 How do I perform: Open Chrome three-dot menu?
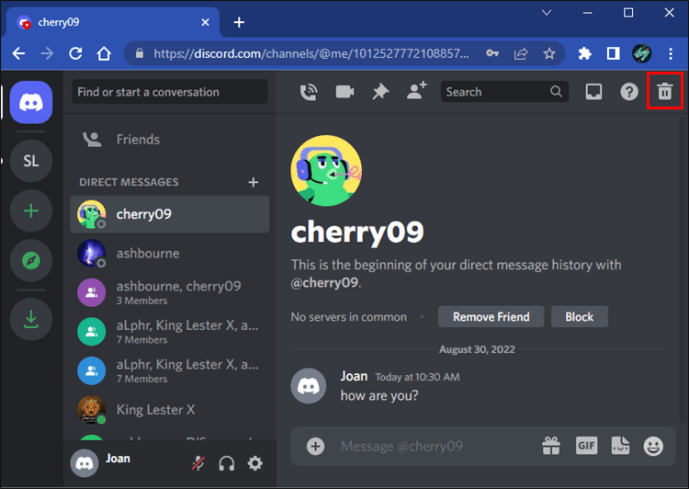(x=671, y=54)
